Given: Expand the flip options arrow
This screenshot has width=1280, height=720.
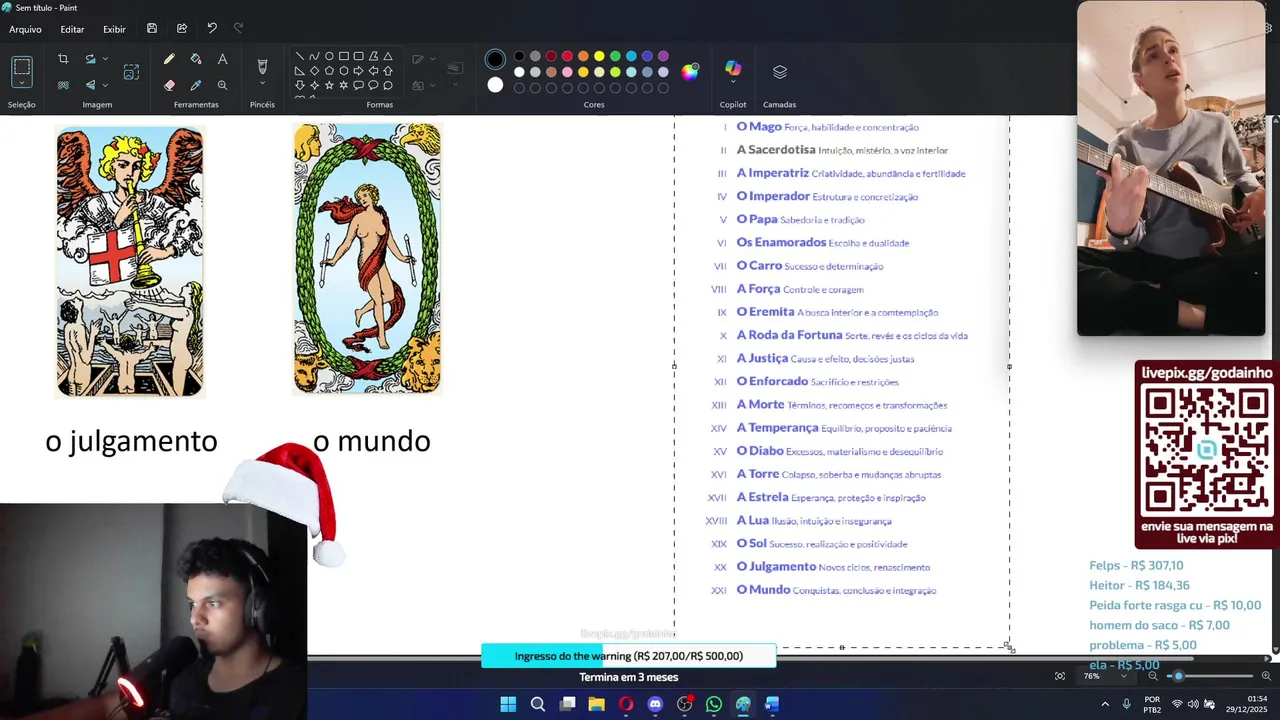Looking at the screenshot, I should tap(105, 85).
